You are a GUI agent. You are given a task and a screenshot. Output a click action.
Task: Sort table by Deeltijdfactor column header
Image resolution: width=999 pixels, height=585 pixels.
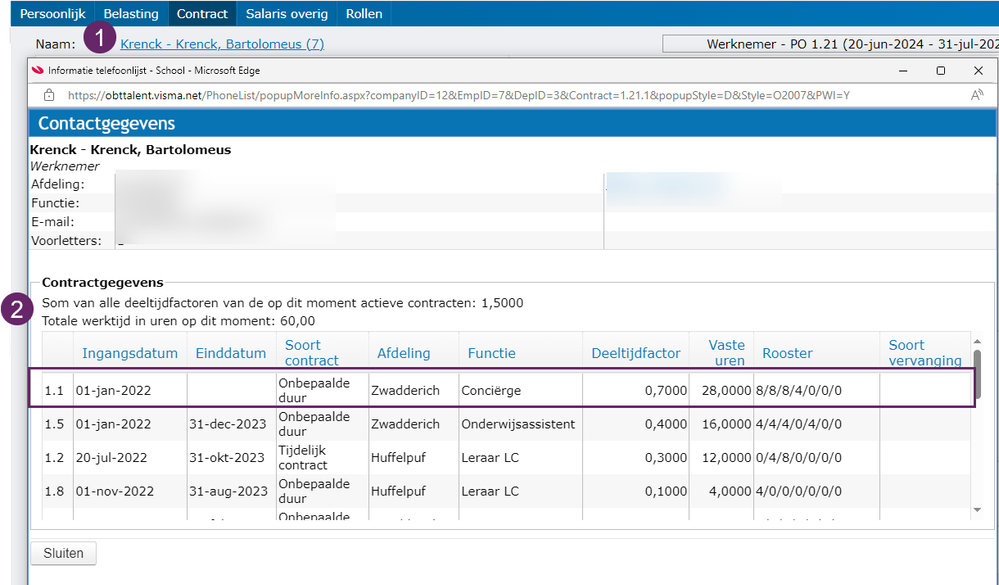click(x=636, y=353)
